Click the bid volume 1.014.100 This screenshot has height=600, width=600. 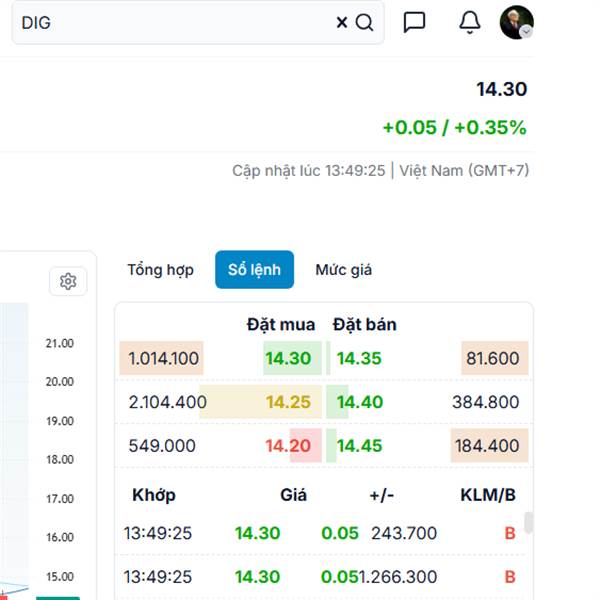point(163,358)
